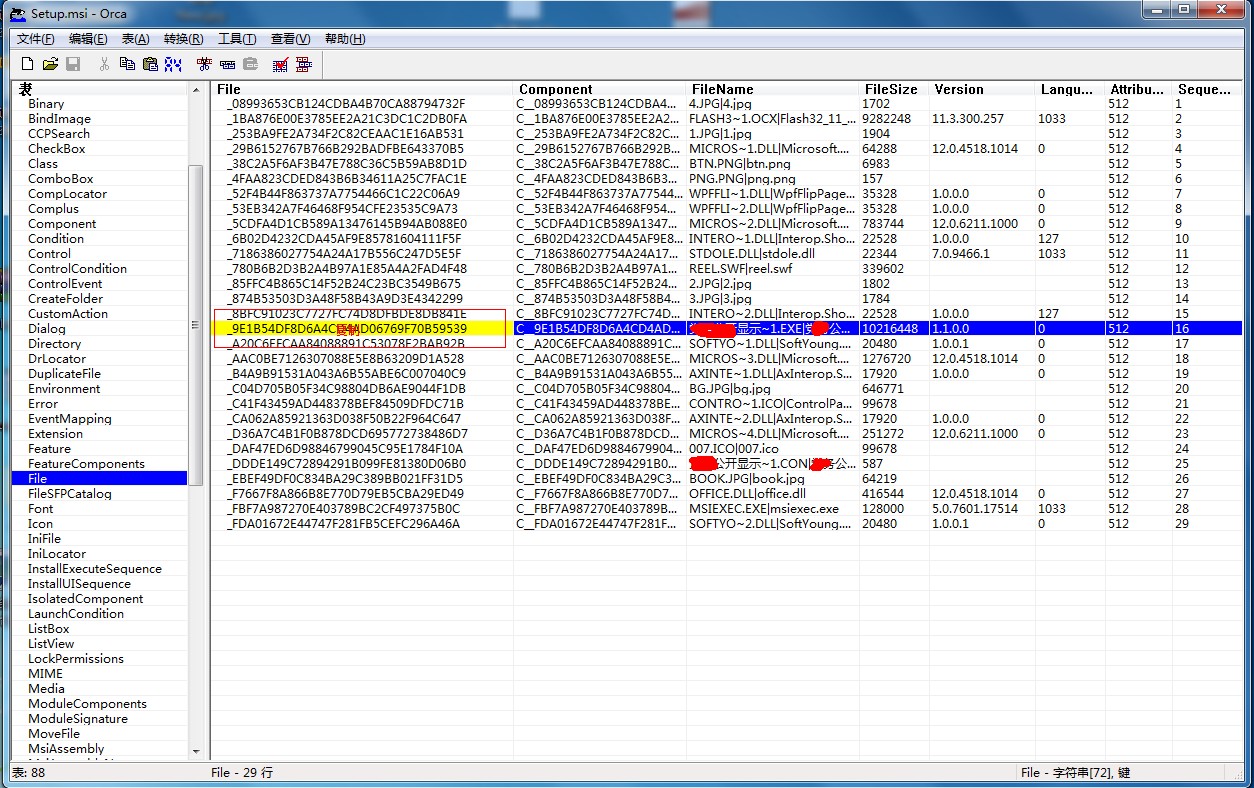The height and width of the screenshot is (788, 1254).
Task: Select the InstallExecuteSequence table
Action: (x=95, y=569)
